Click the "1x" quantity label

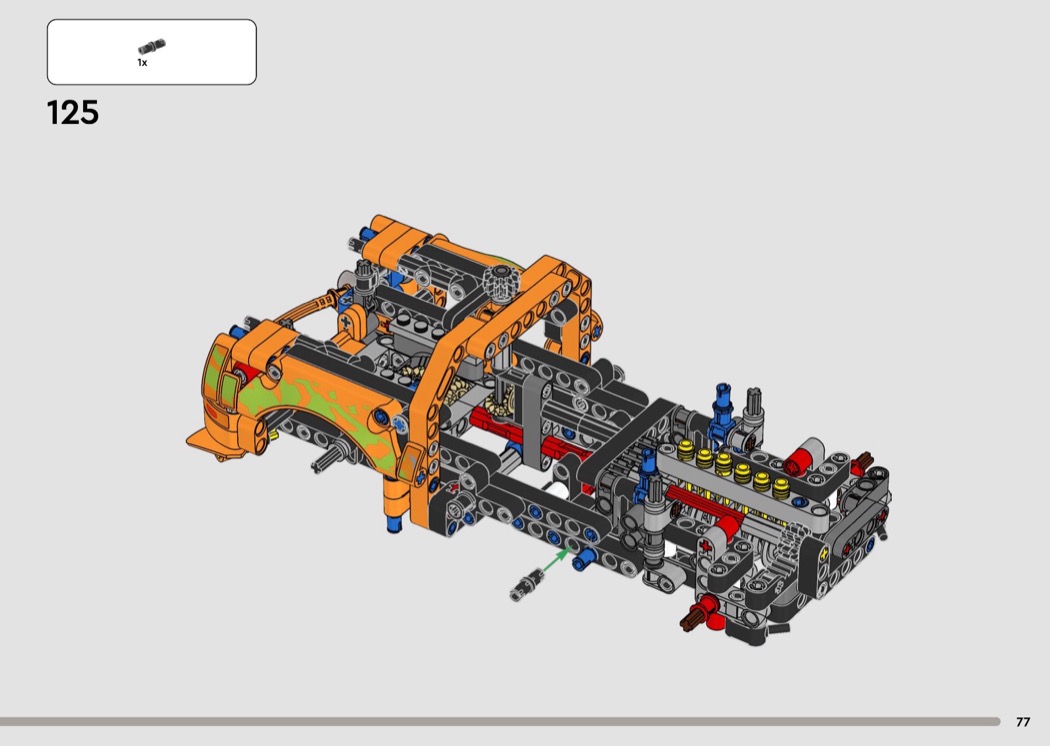(142, 63)
